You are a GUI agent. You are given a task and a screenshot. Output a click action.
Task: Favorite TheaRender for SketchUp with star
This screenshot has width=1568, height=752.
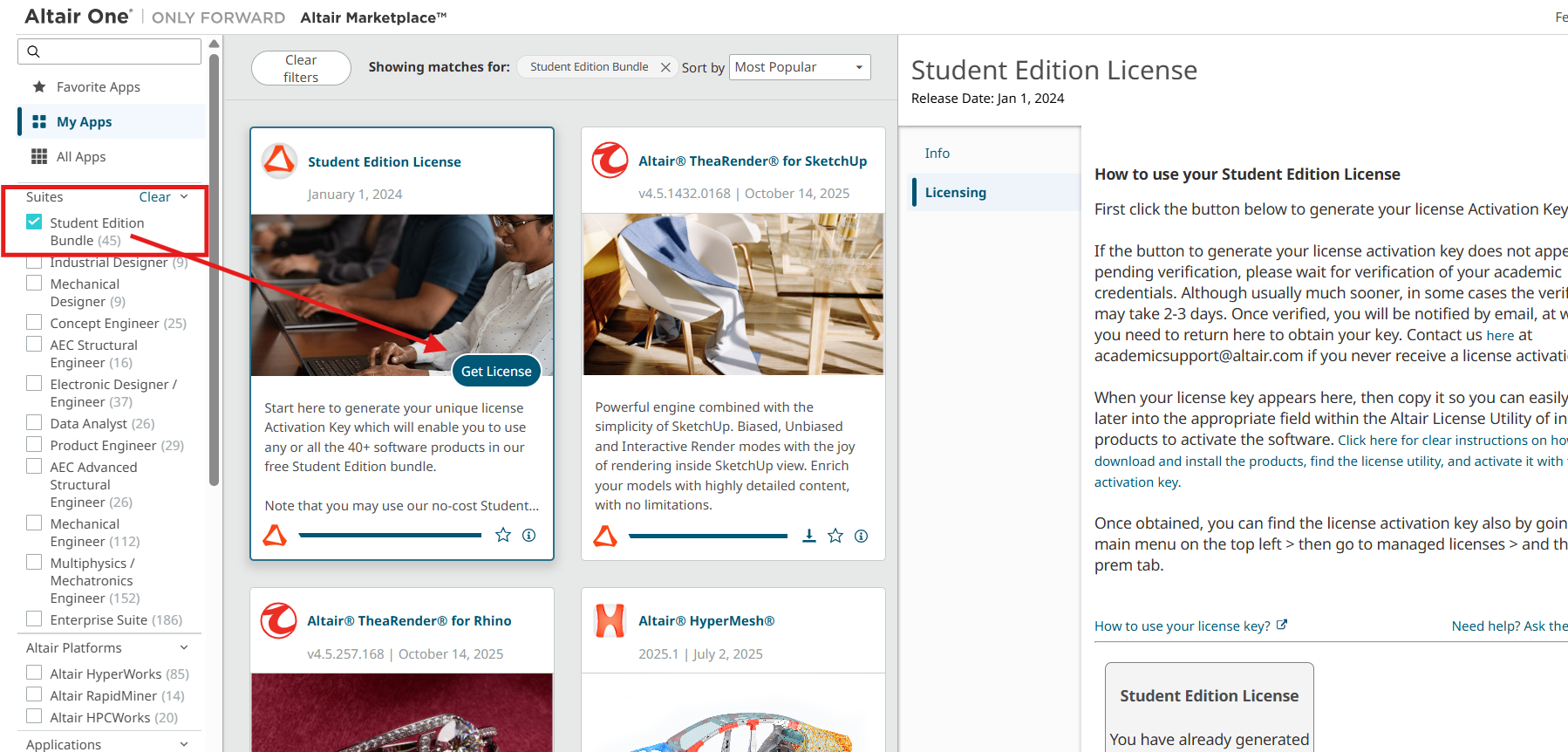point(835,536)
